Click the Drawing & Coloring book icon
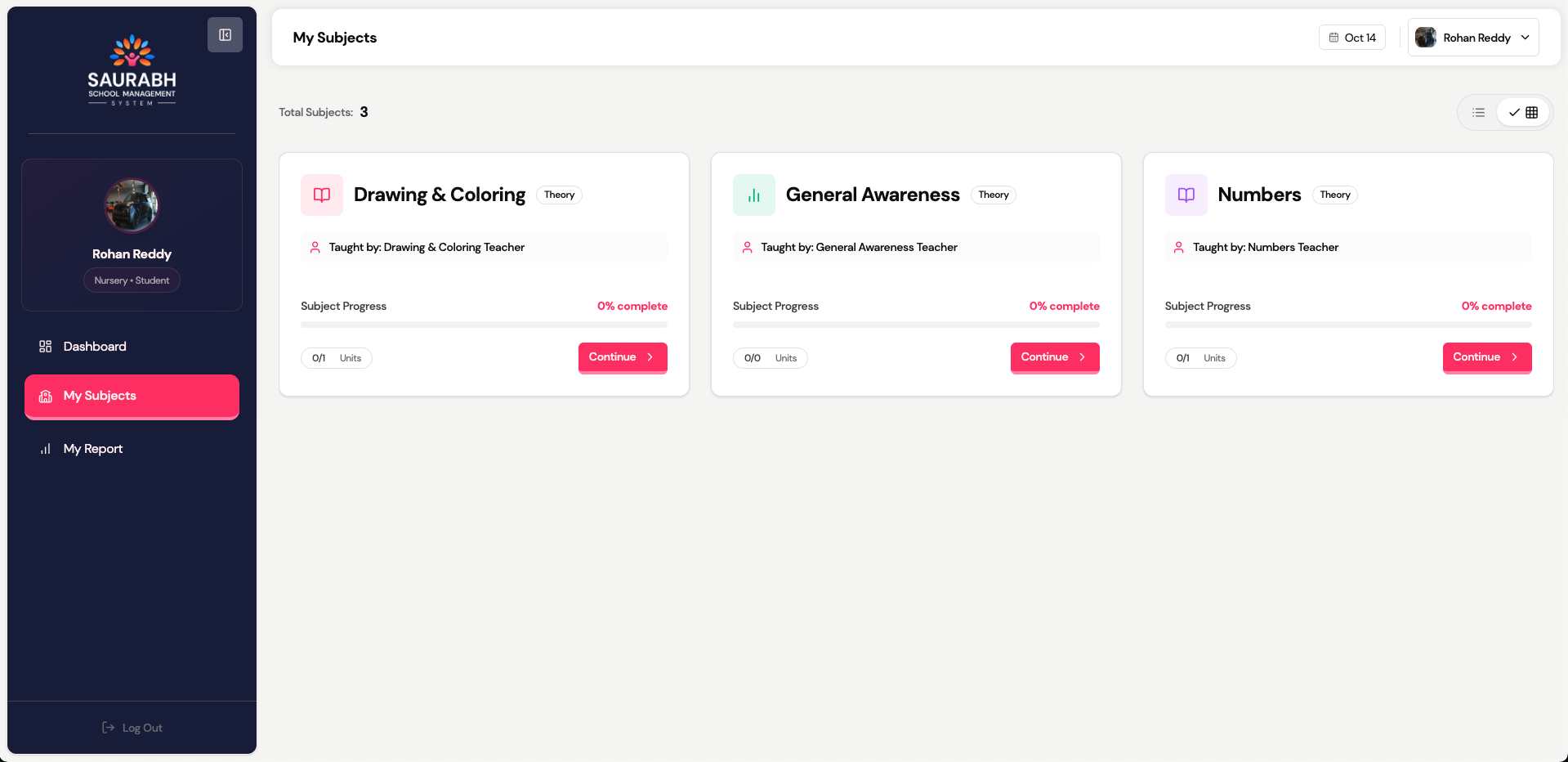Screen dimensions: 1568x762 pos(322,195)
